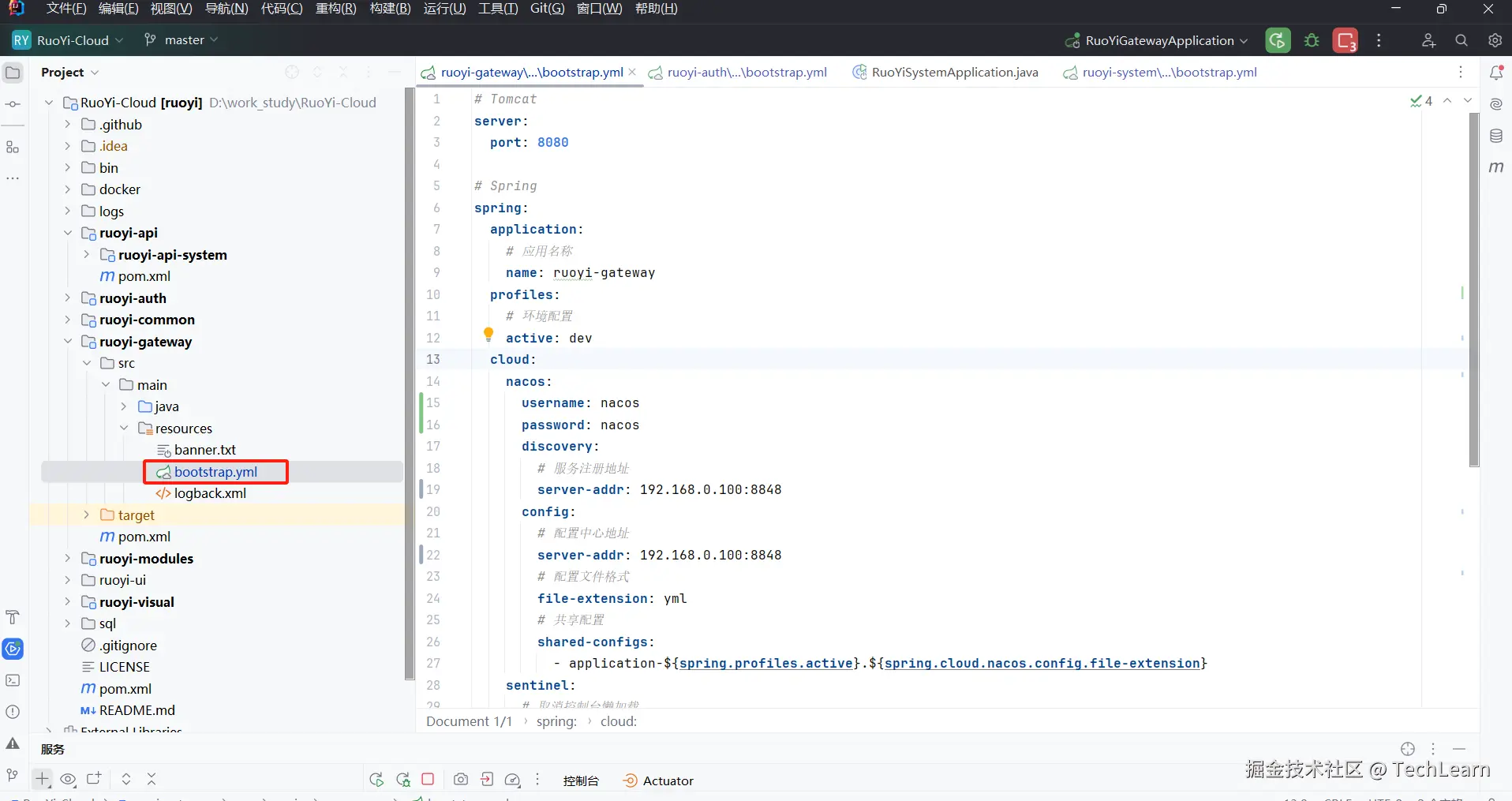The height and width of the screenshot is (801, 1512).
Task: Toggle the Terminal tool window icon
Action: tap(13, 680)
